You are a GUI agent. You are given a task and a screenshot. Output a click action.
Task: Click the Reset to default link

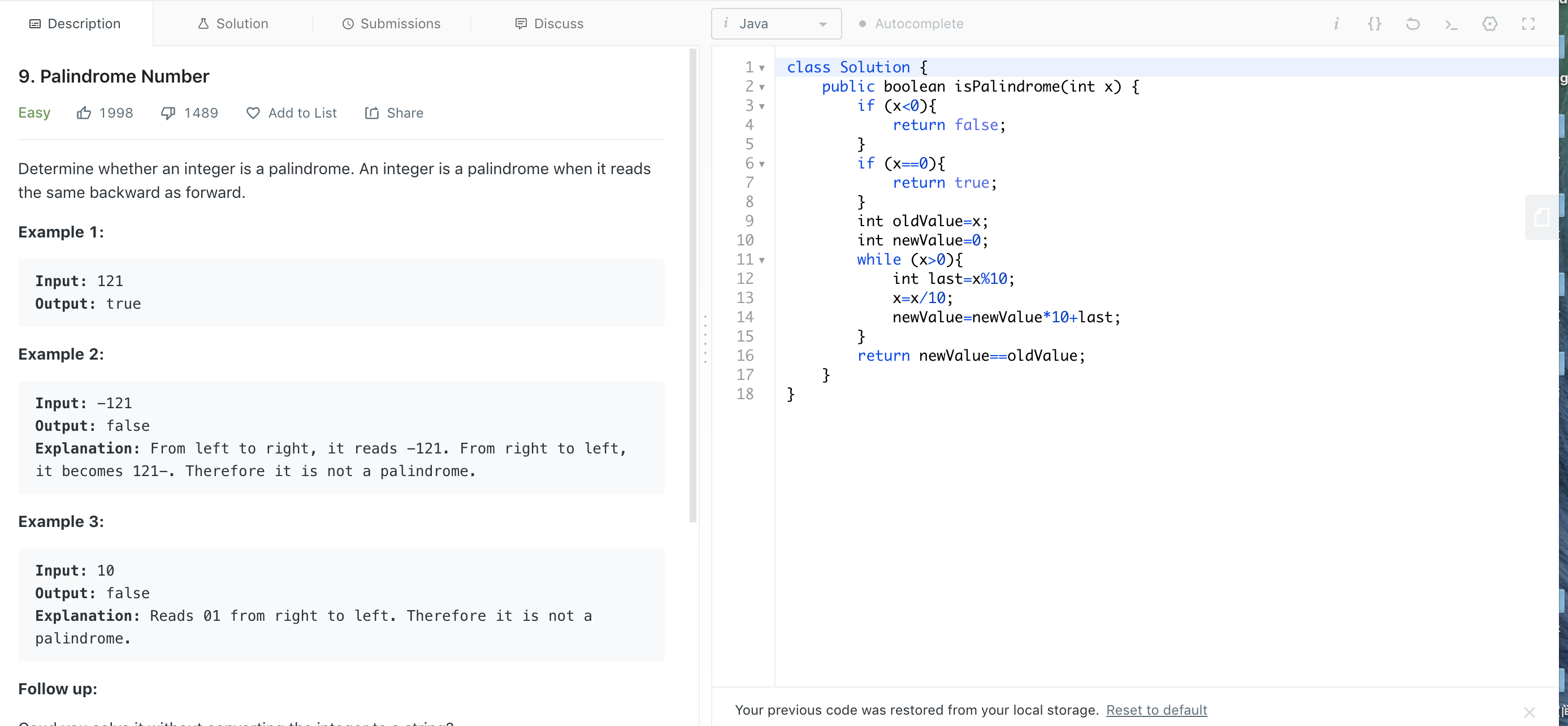click(x=1156, y=710)
